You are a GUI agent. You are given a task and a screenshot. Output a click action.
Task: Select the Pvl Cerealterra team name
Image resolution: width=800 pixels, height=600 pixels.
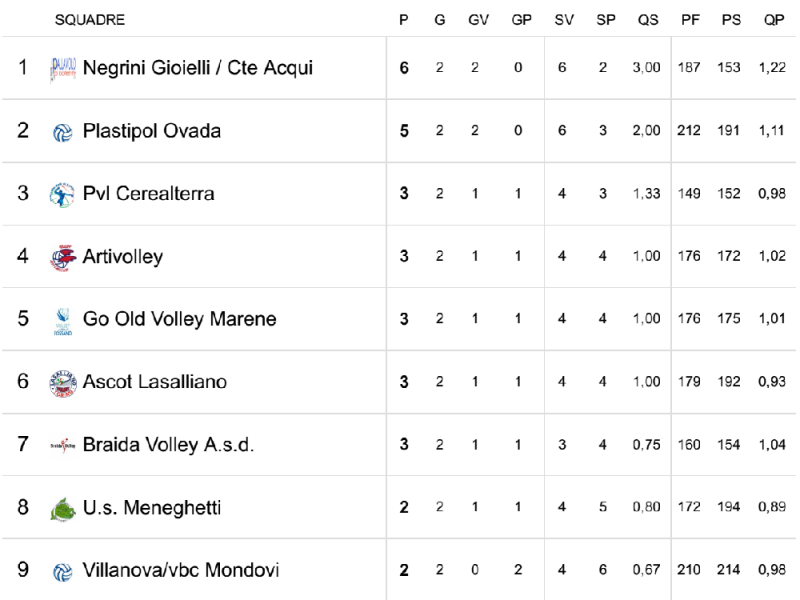(148, 194)
